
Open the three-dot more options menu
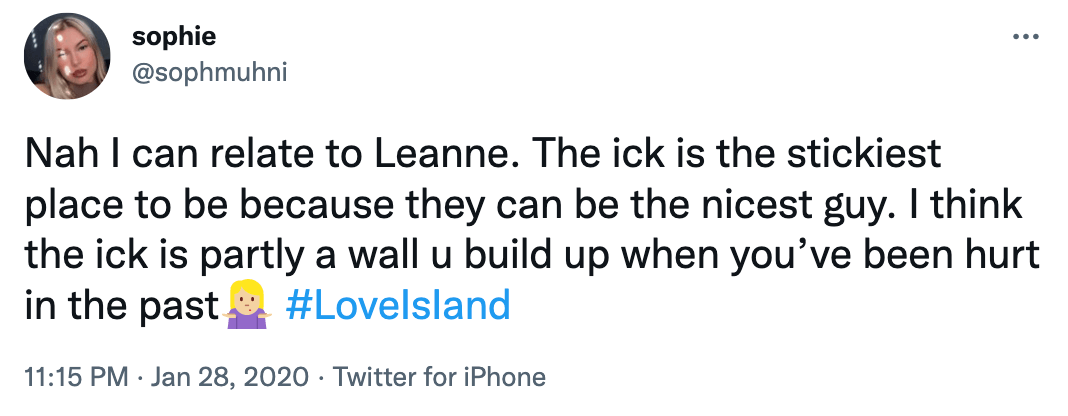click(1027, 37)
